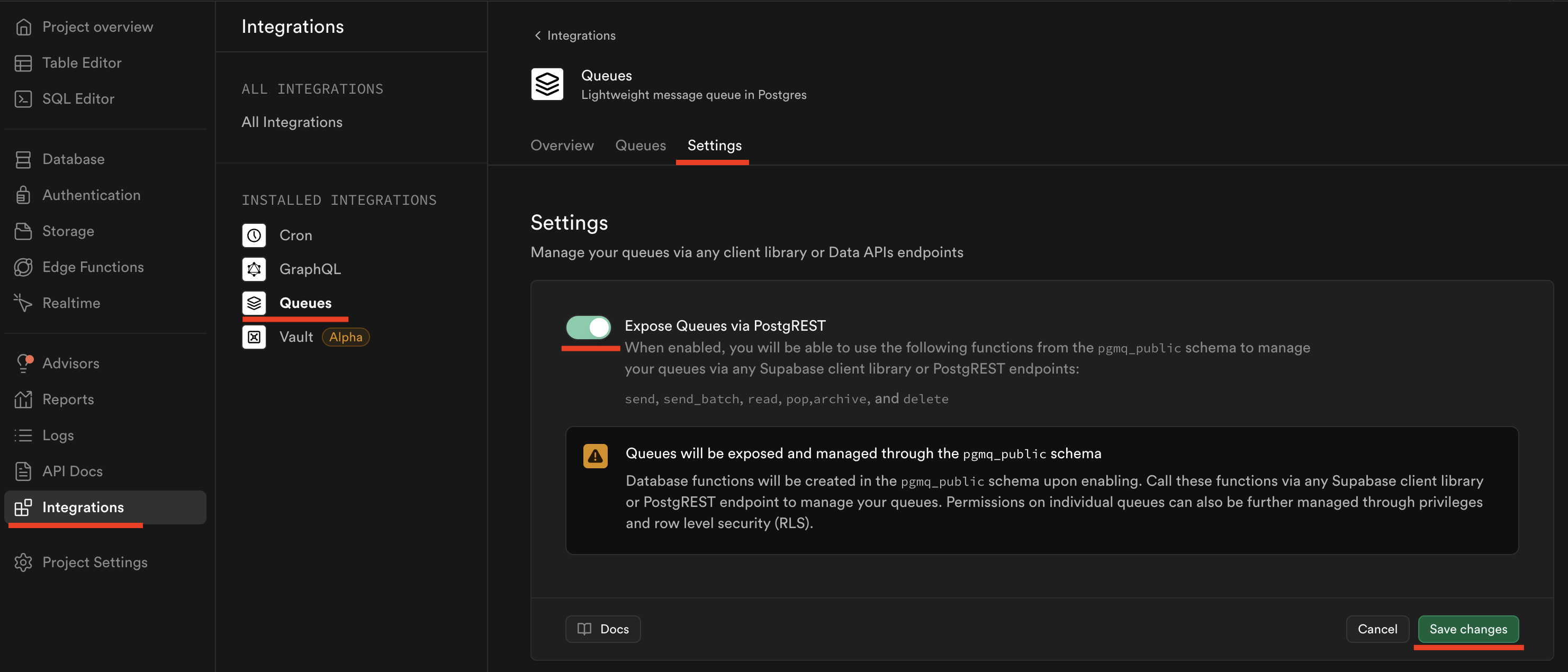Click the Realtime cursor icon
Image resolution: width=1568 pixels, height=672 pixels.
[23, 303]
